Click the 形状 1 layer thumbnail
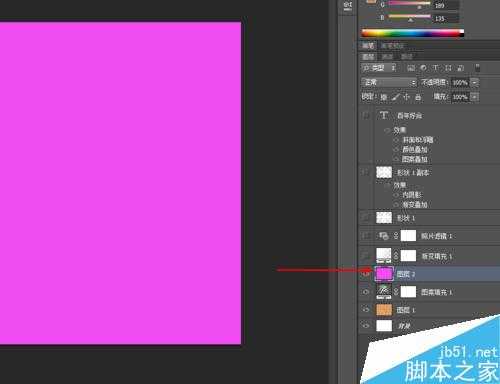Viewport: 500px width, 384px height. point(384,218)
